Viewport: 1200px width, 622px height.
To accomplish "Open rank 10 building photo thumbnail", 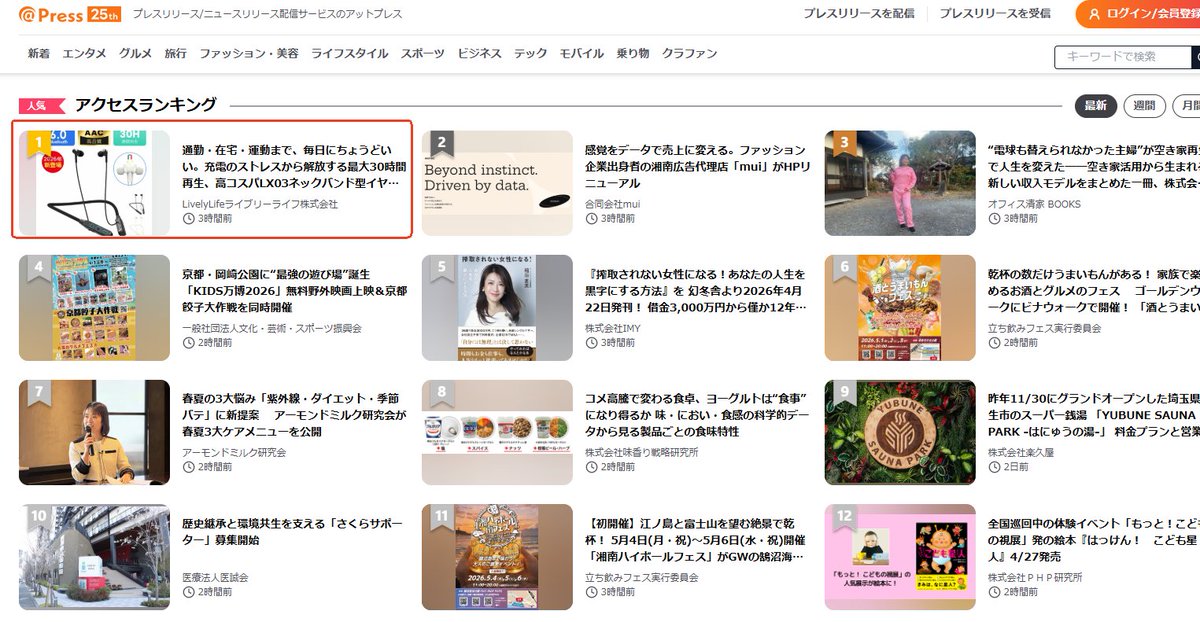I will [x=95, y=557].
